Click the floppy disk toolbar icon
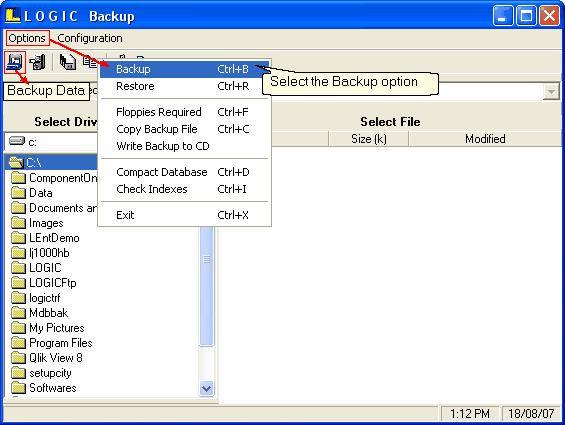Image resolution: width=565 pixels, height=425 pixels. 68,62
